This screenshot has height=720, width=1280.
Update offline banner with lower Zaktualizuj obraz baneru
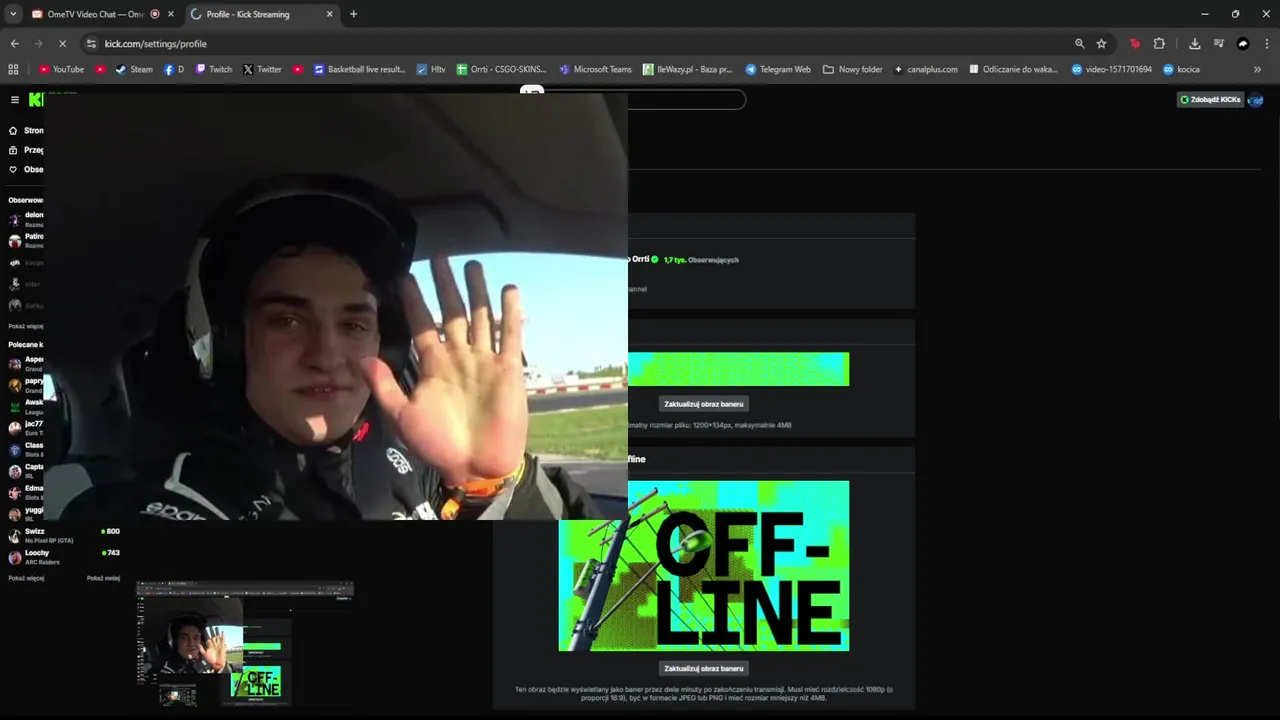tap(704, 668)
